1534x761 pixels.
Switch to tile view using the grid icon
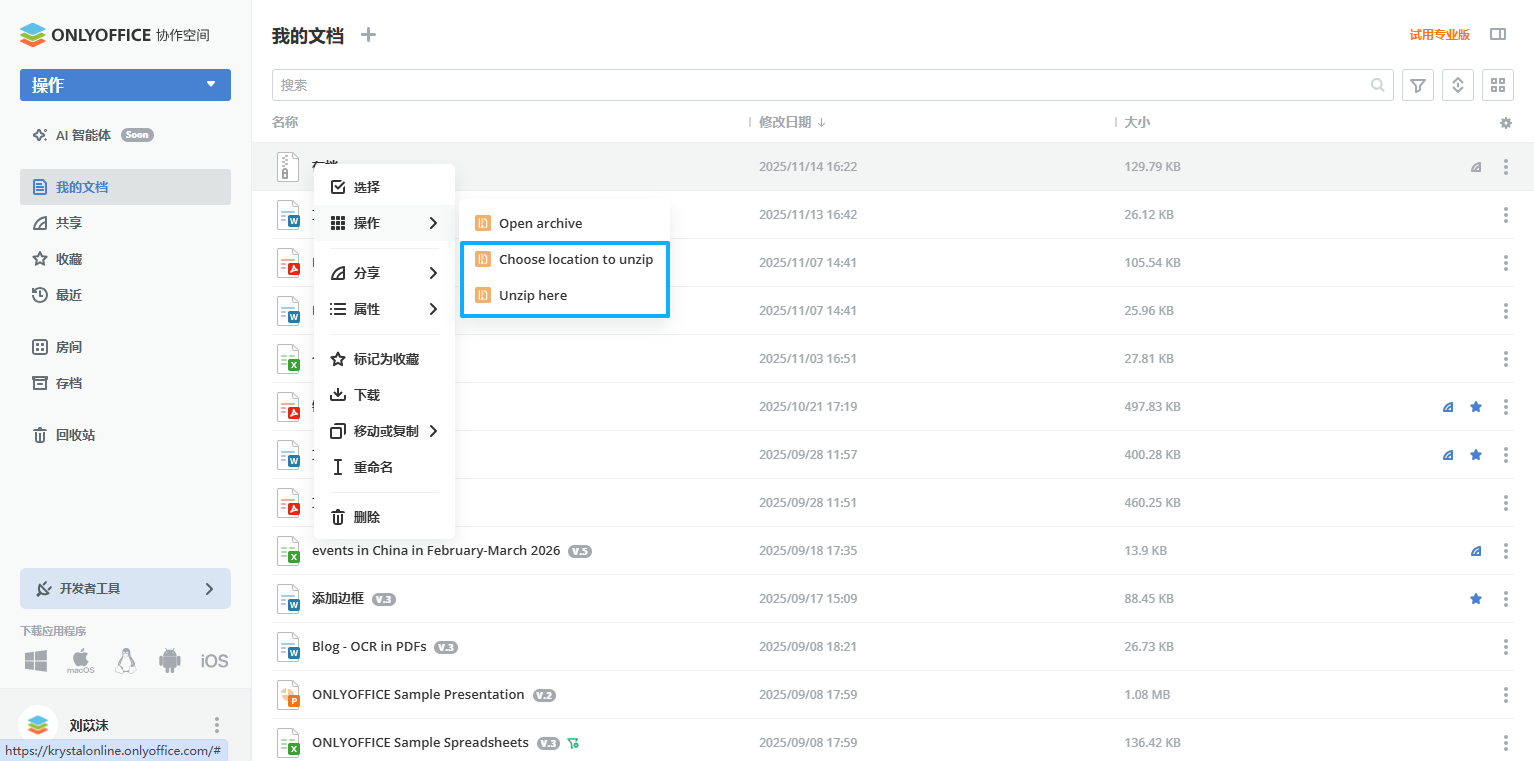(1497, 85)
